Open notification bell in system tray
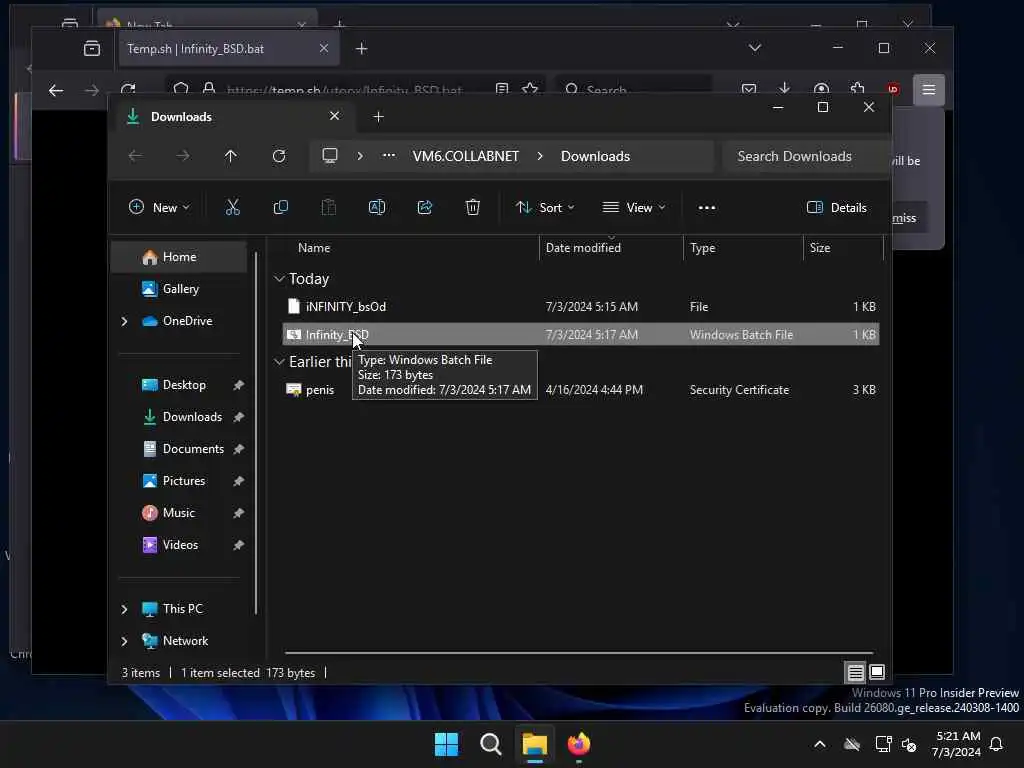 pyautogui.click(x=996, y=744)
